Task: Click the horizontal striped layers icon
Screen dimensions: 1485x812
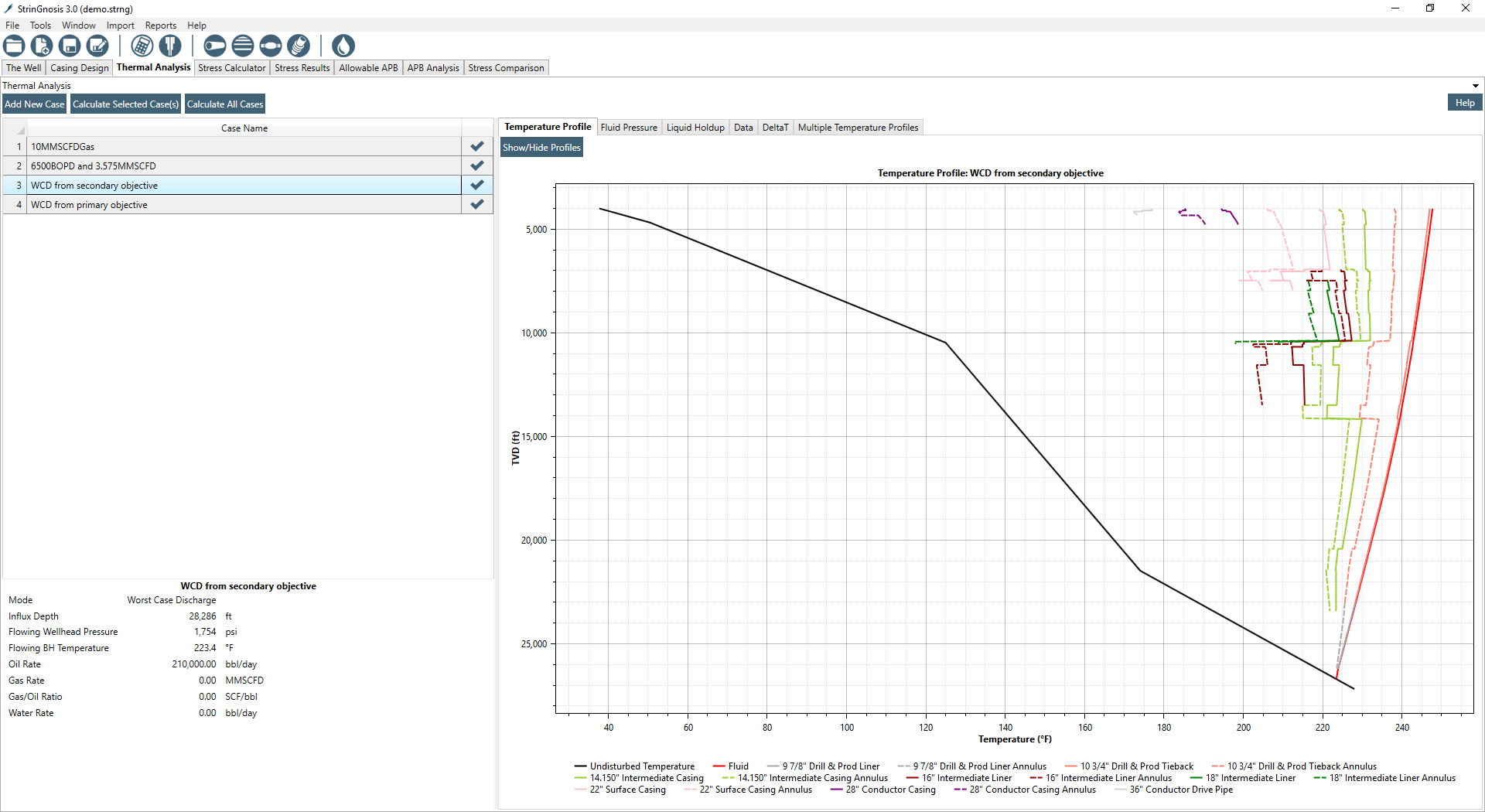Action: [x=243, y=46]
